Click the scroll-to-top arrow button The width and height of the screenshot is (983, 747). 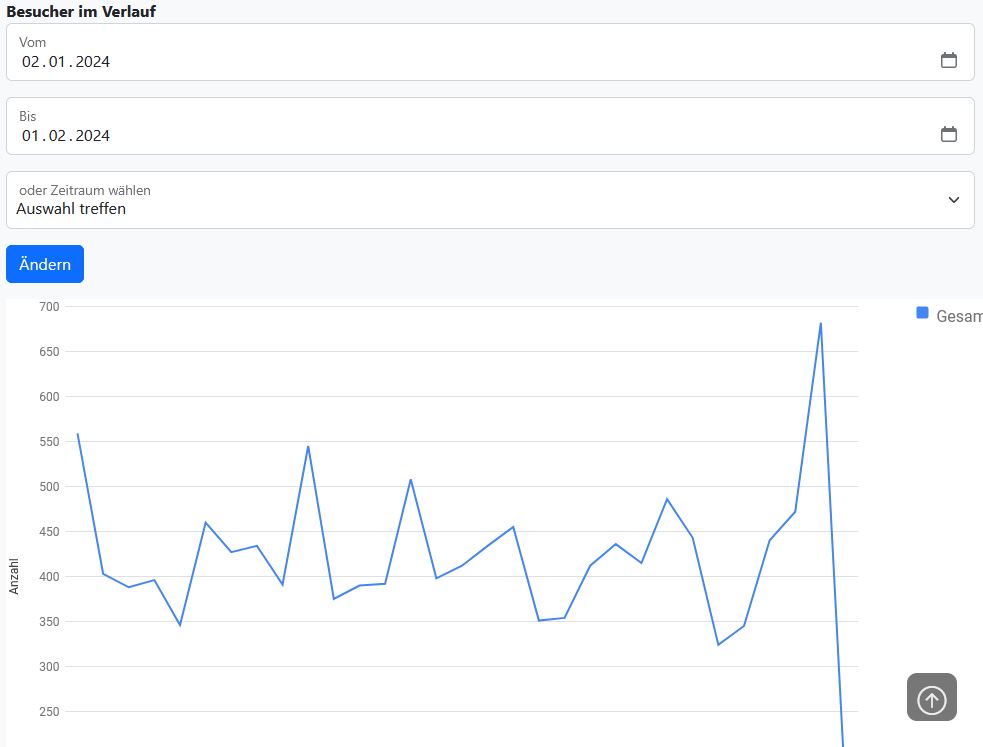point(931,697)
